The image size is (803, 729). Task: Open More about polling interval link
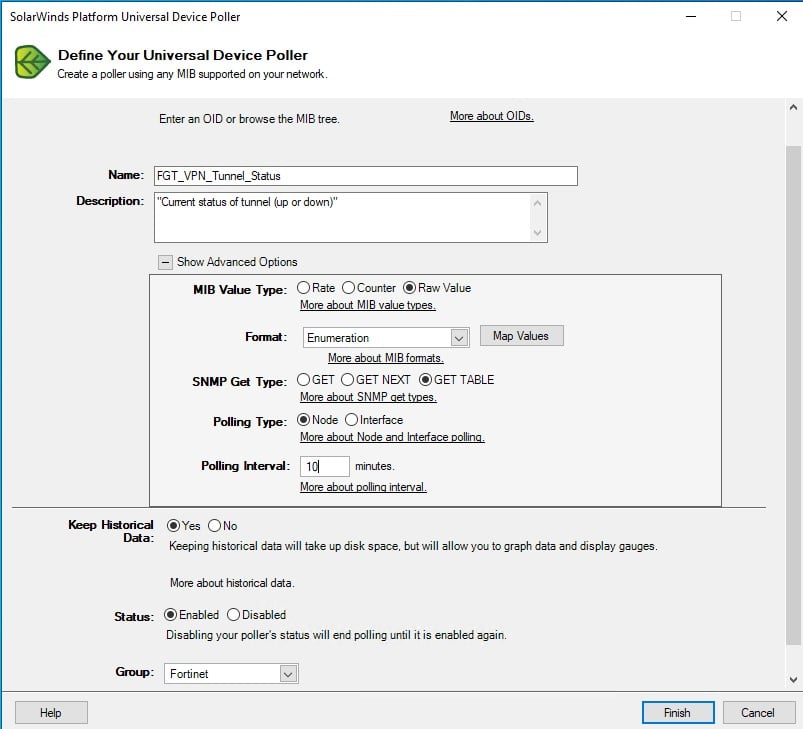363,487
